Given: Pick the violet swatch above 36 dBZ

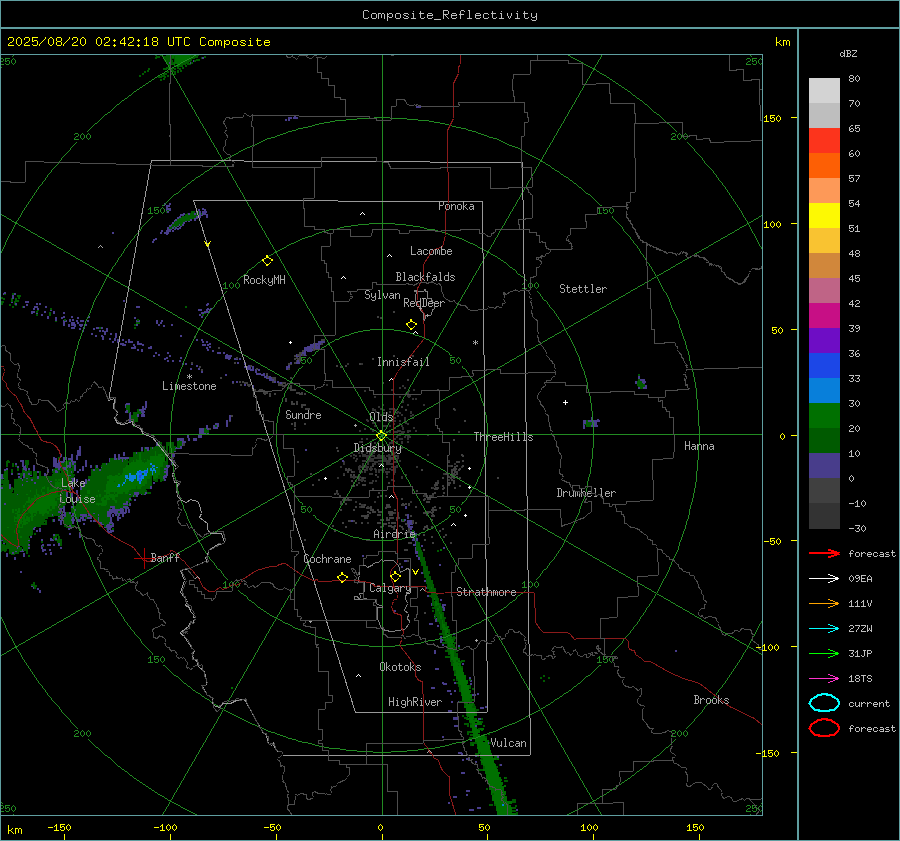Looking at the screenshot, I should [824, 340].
